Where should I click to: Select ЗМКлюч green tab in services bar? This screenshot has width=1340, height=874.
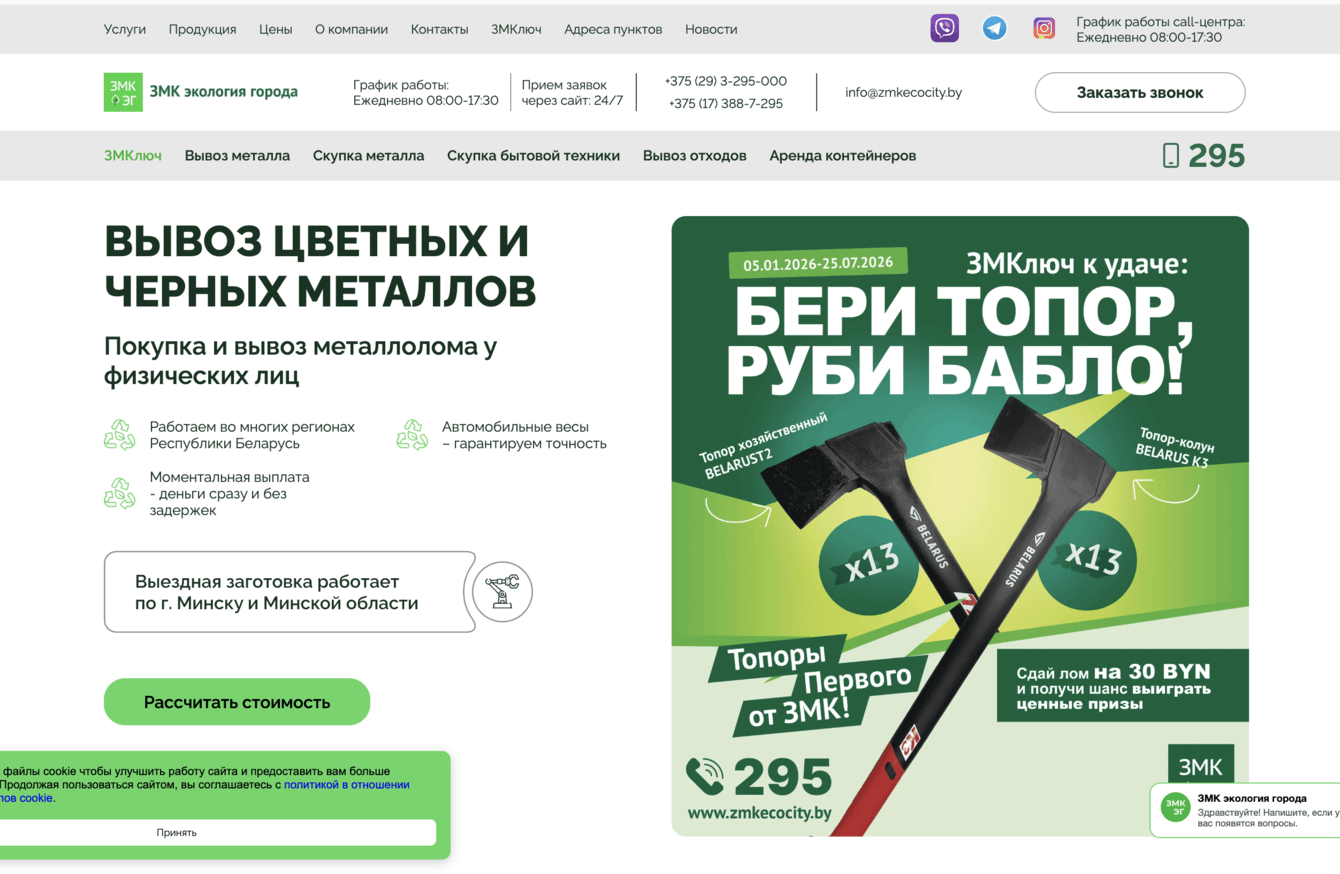coord(133,155)
